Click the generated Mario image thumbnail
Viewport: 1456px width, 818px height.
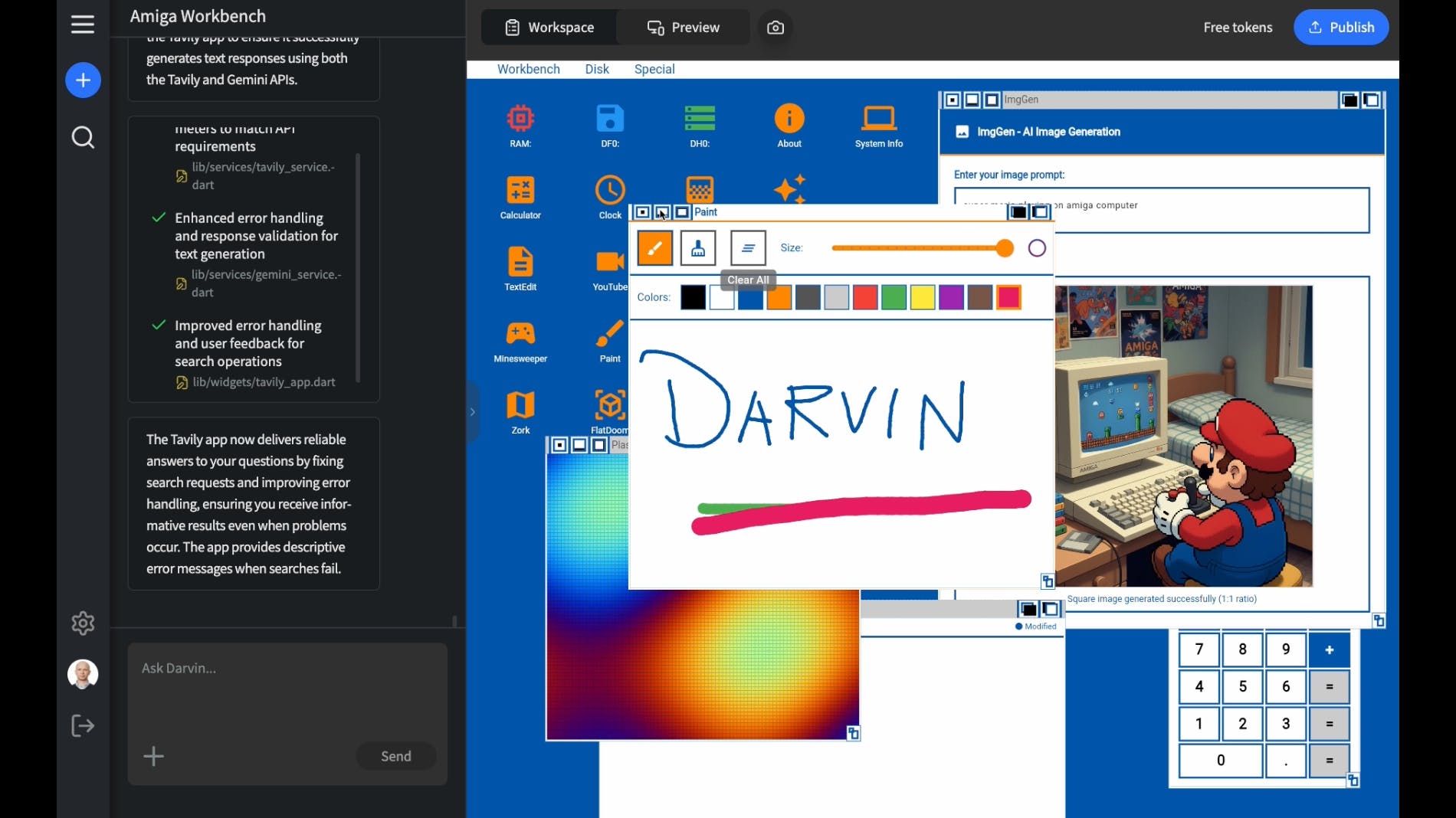1183,437
